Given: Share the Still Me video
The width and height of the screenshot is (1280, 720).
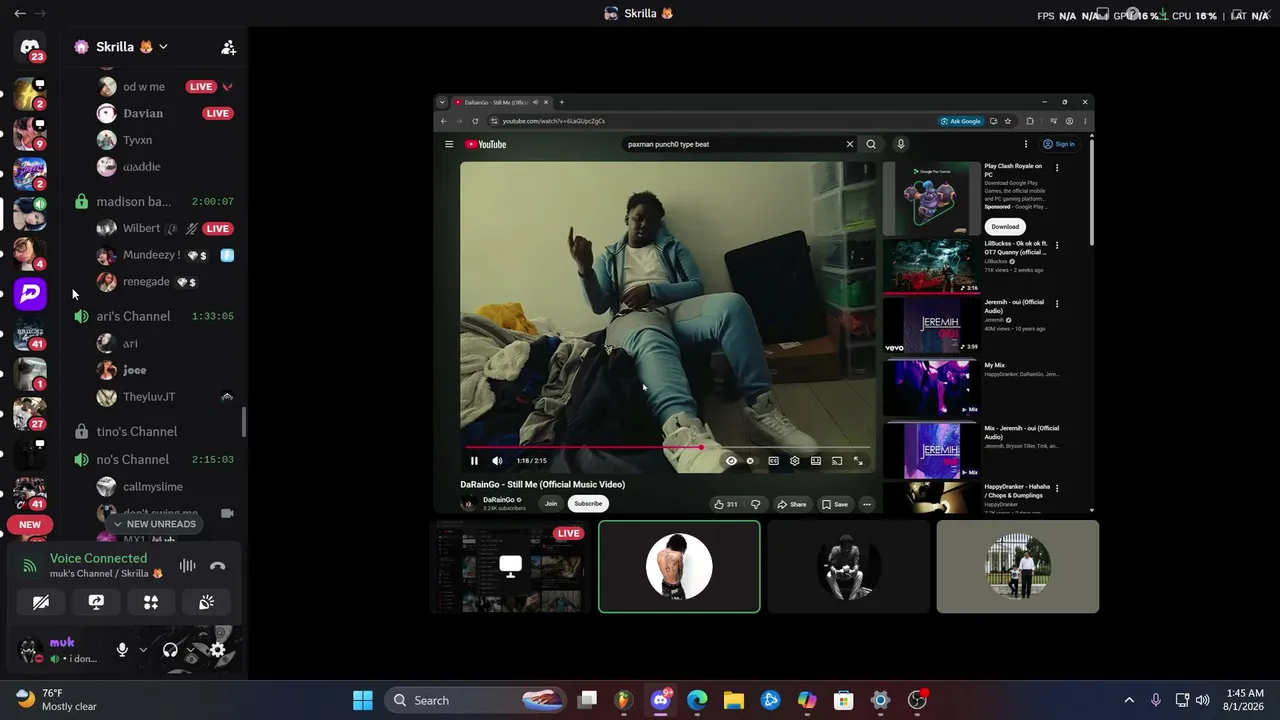Looking at the screenshot, I should [x=792, y=504].
